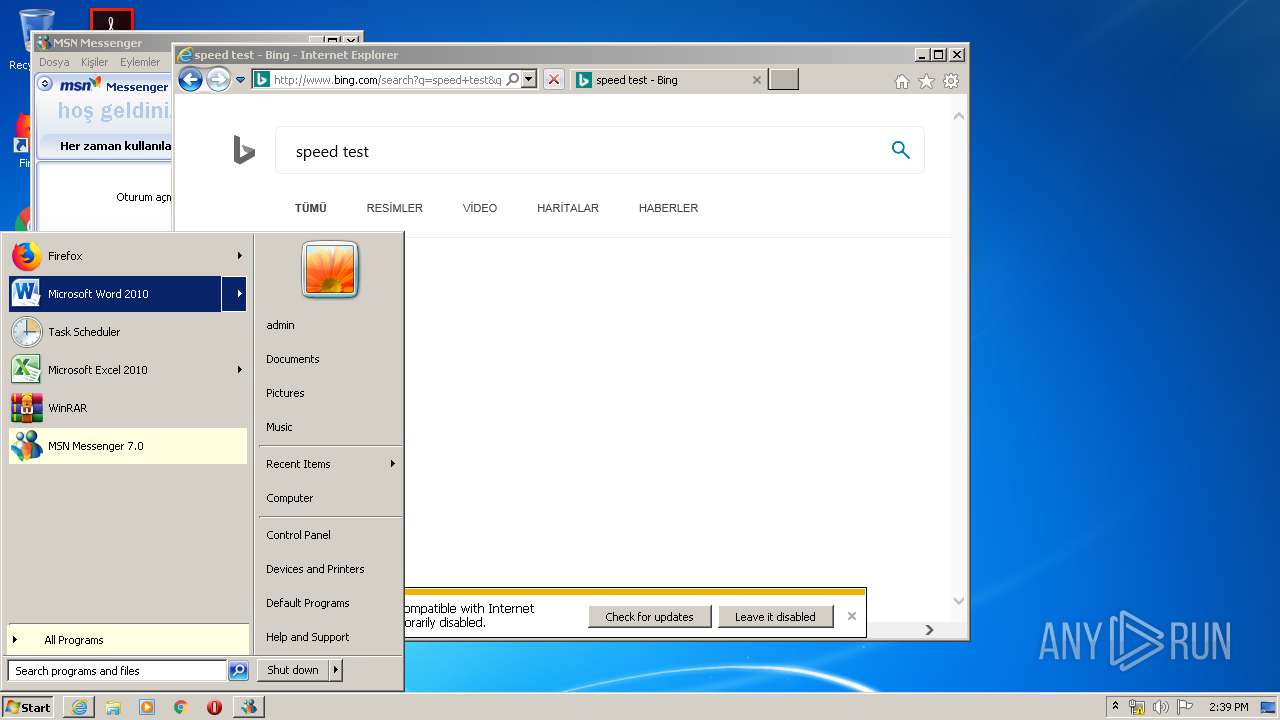
Task: Switch to VİDEO tab on Bing
Action: [480, 208]
